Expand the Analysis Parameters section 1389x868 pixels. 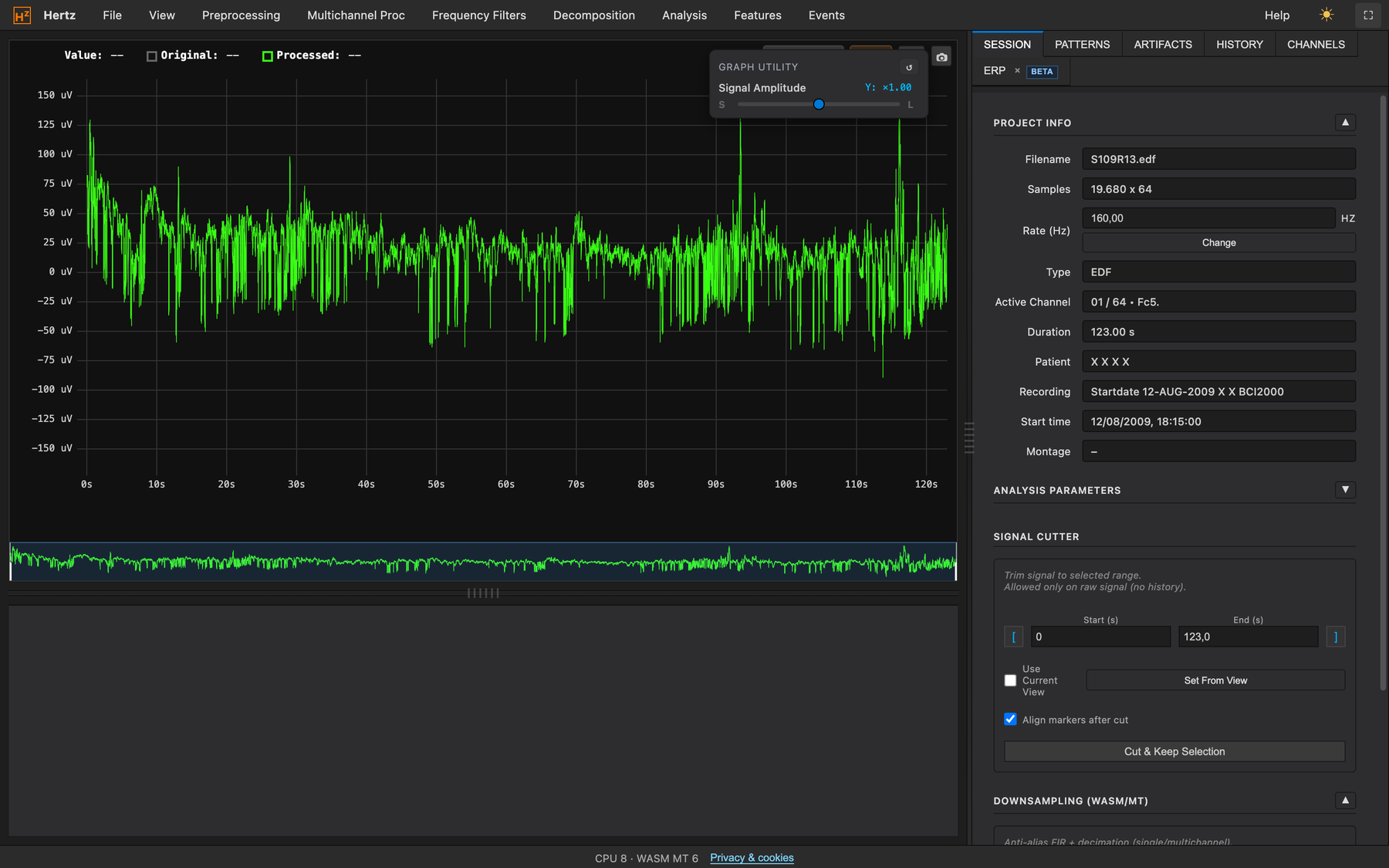pyautogui.click(x=1345, y=490)
